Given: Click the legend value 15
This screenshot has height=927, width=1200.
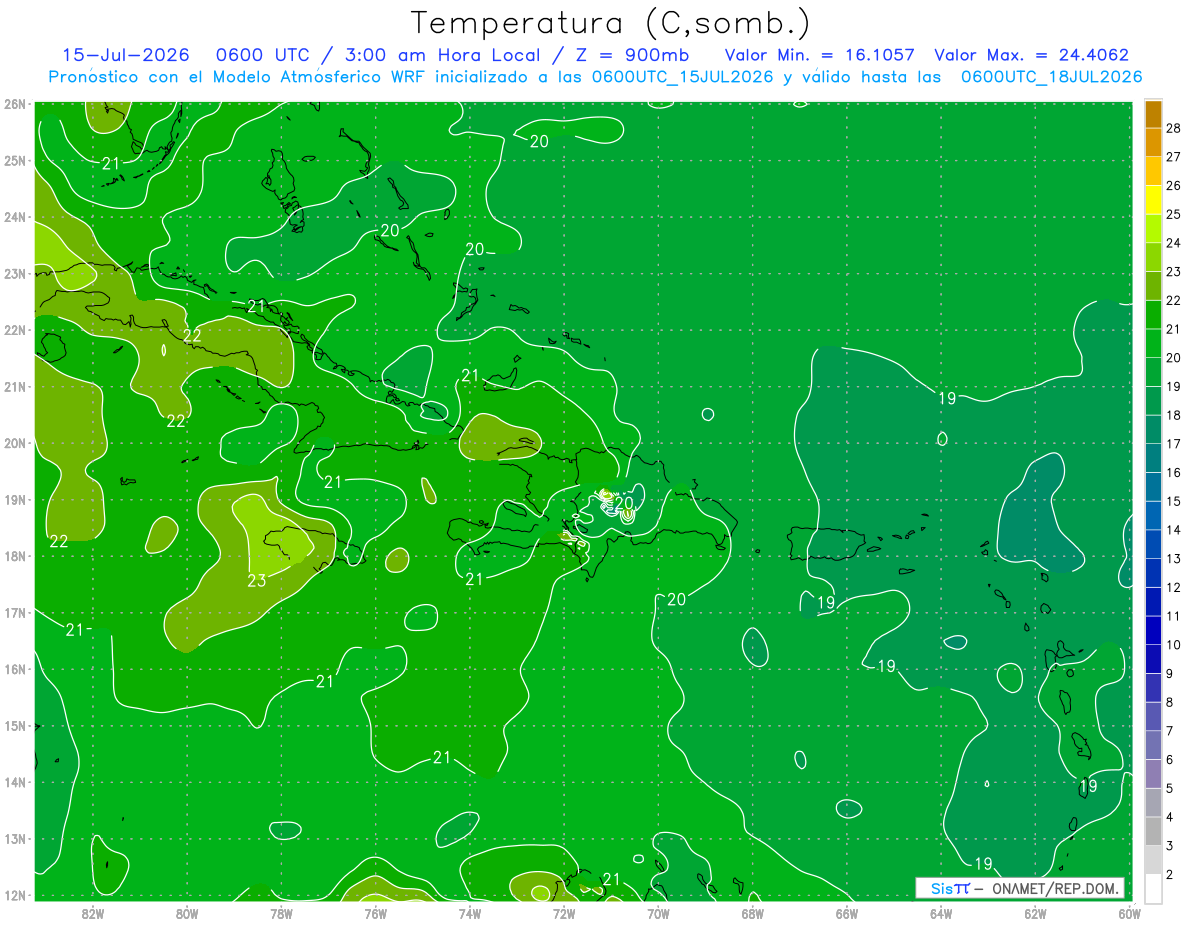Looking at the screenshot, I should point(1173,501).
